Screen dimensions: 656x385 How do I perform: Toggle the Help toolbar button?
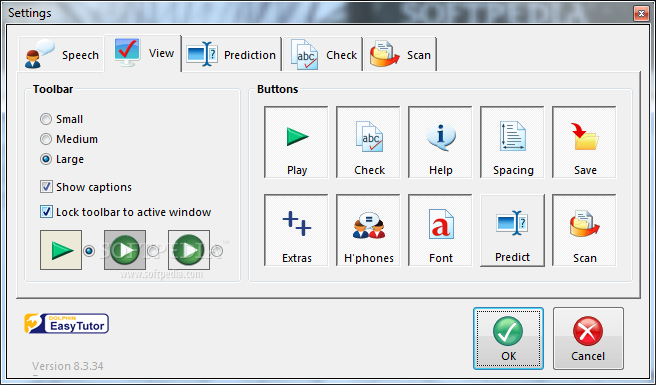[441, 142]
